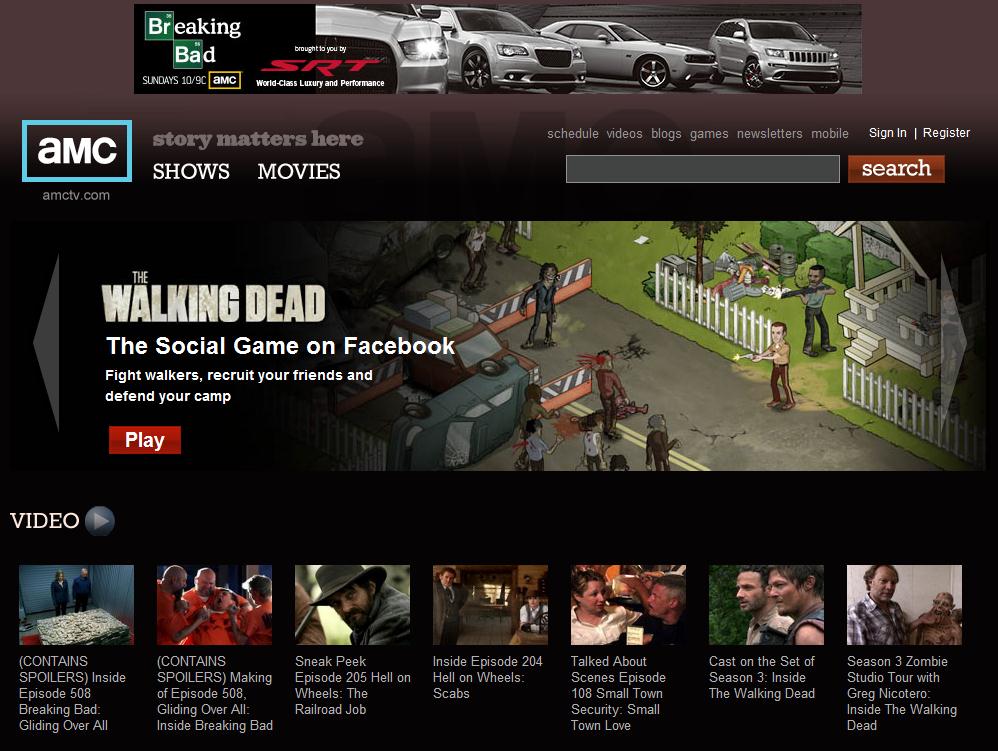
Task: Click '(CONTAINS SPOILERS) Inside Episode 508' title text
Action: 73,693
